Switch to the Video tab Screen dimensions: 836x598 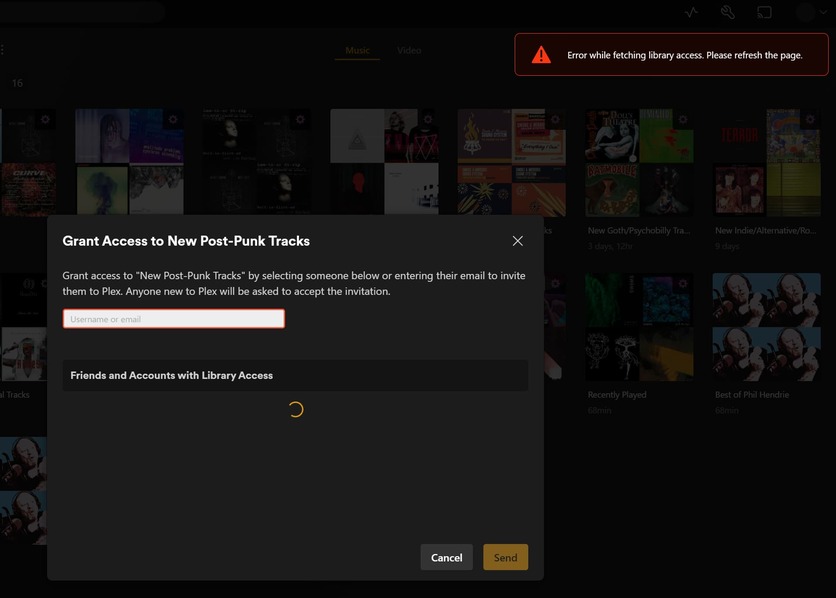(x=409, y=50)
